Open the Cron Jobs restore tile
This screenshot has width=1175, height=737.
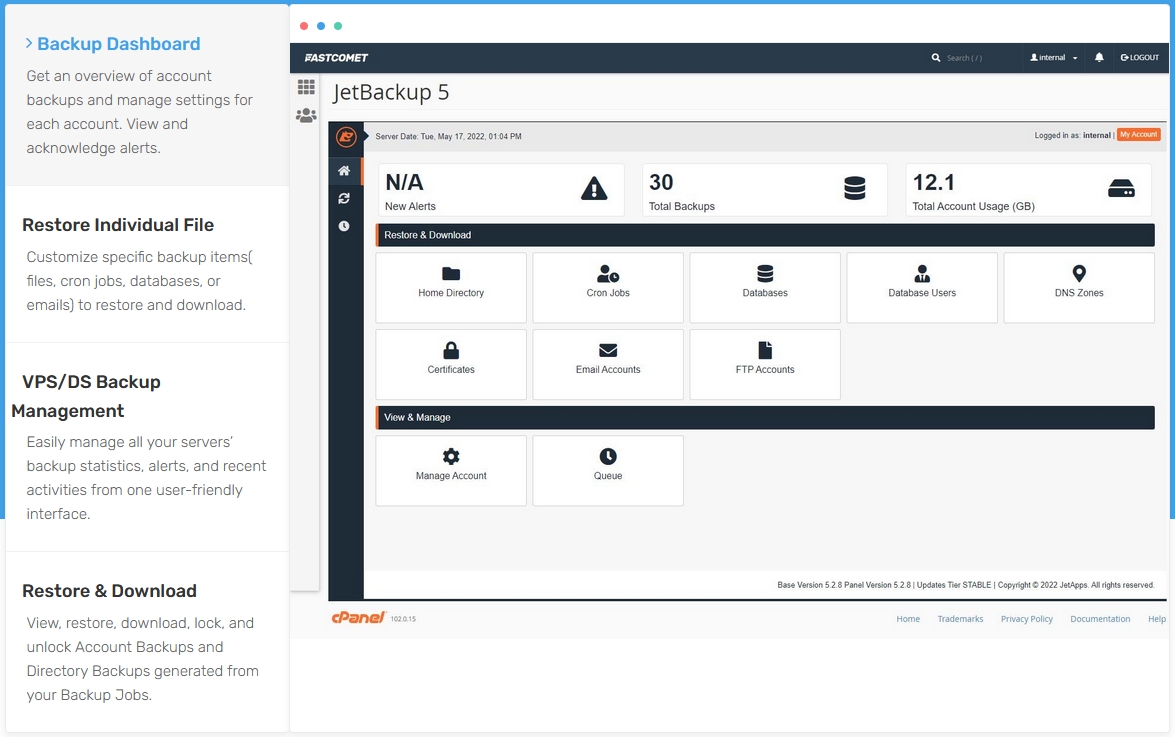(608, 287)
